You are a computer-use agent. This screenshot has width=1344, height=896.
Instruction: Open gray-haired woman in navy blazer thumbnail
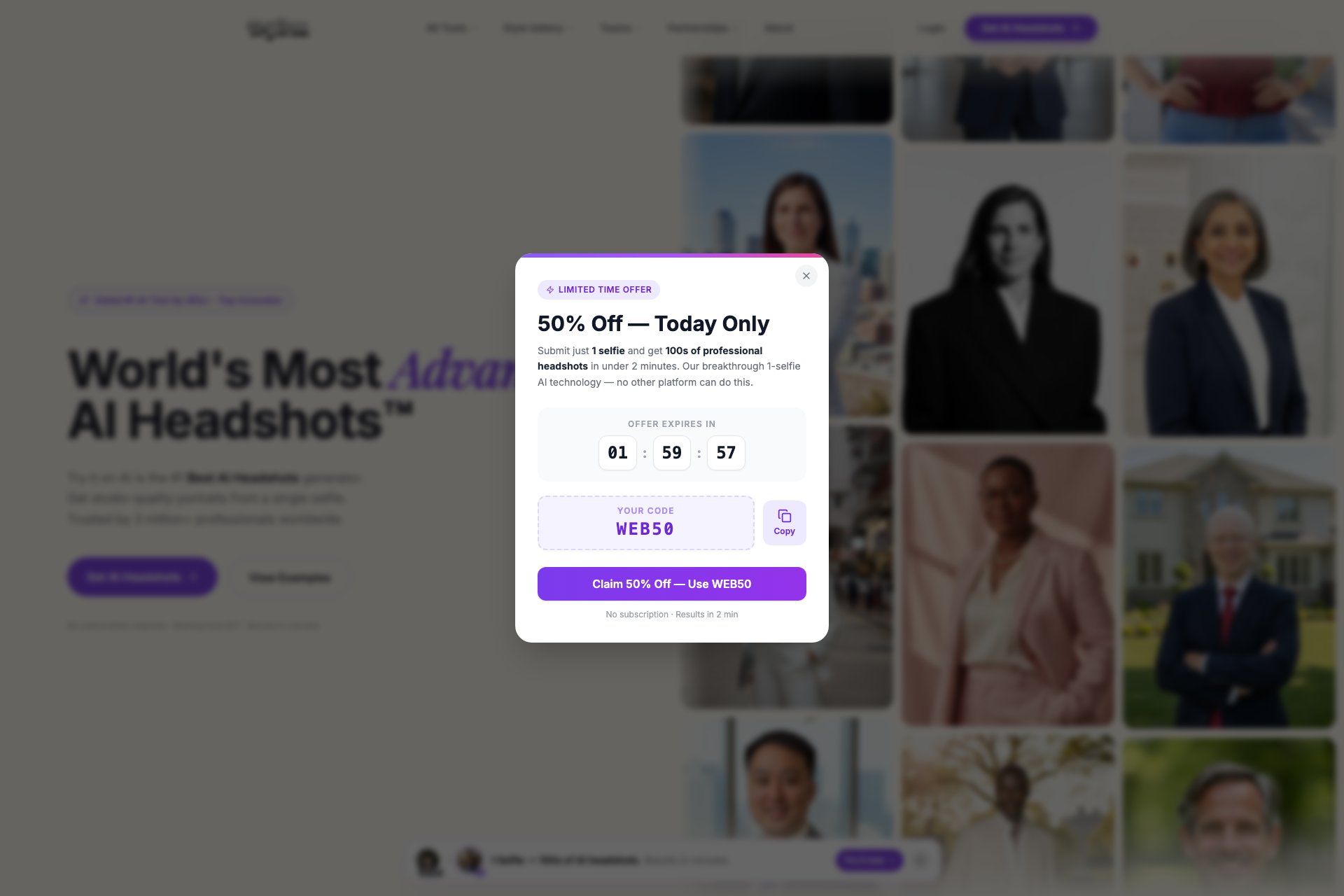point(1229,295)
